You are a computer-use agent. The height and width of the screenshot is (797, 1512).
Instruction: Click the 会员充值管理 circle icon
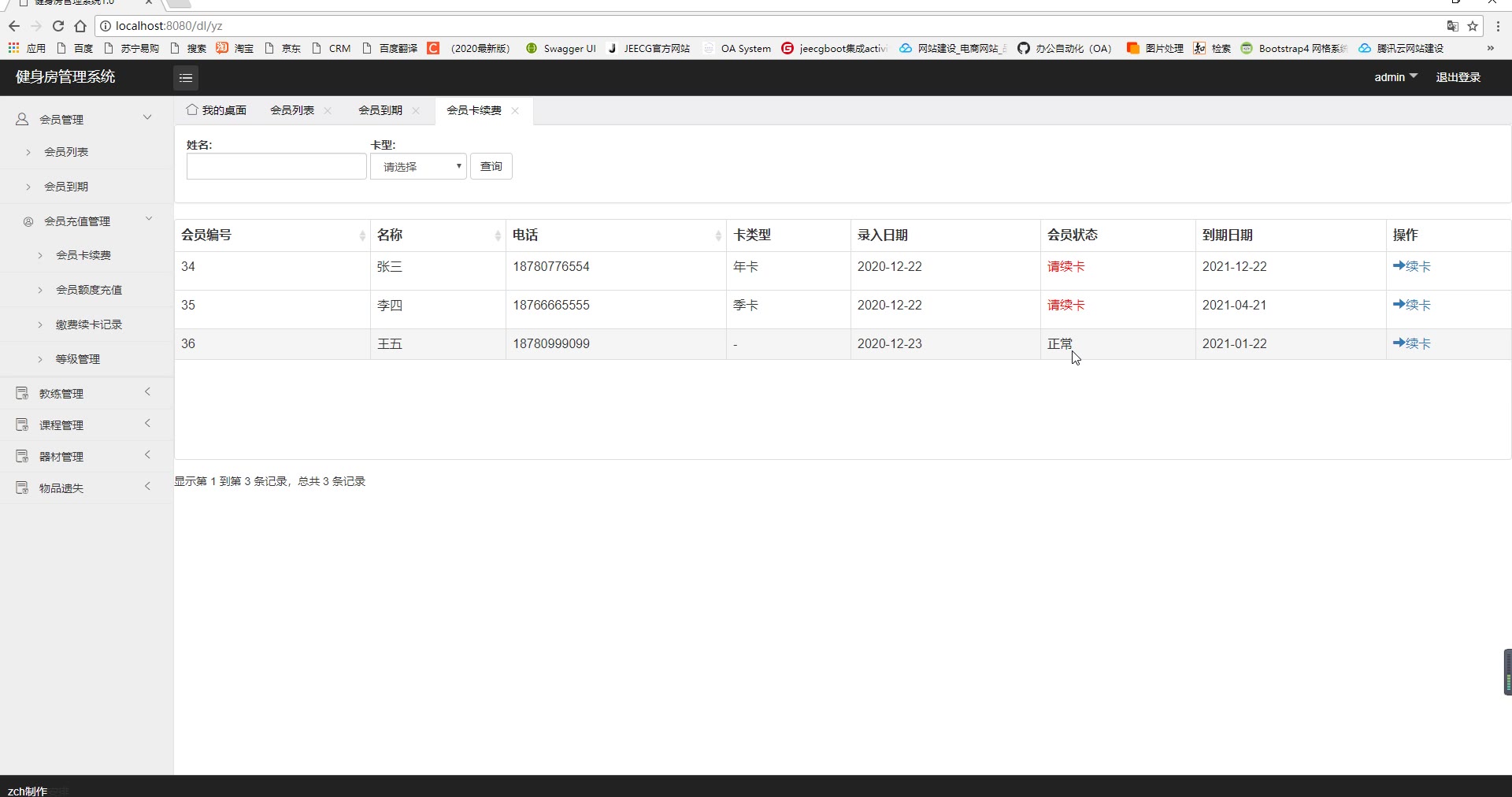click(28, 221)
